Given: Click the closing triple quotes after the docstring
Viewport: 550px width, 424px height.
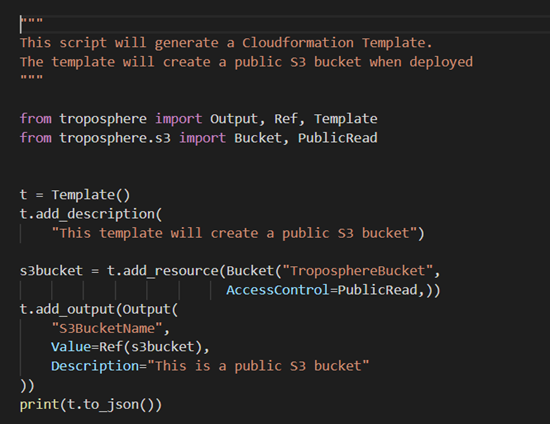Looking at the screenshot, I should [x=32, y=77].
